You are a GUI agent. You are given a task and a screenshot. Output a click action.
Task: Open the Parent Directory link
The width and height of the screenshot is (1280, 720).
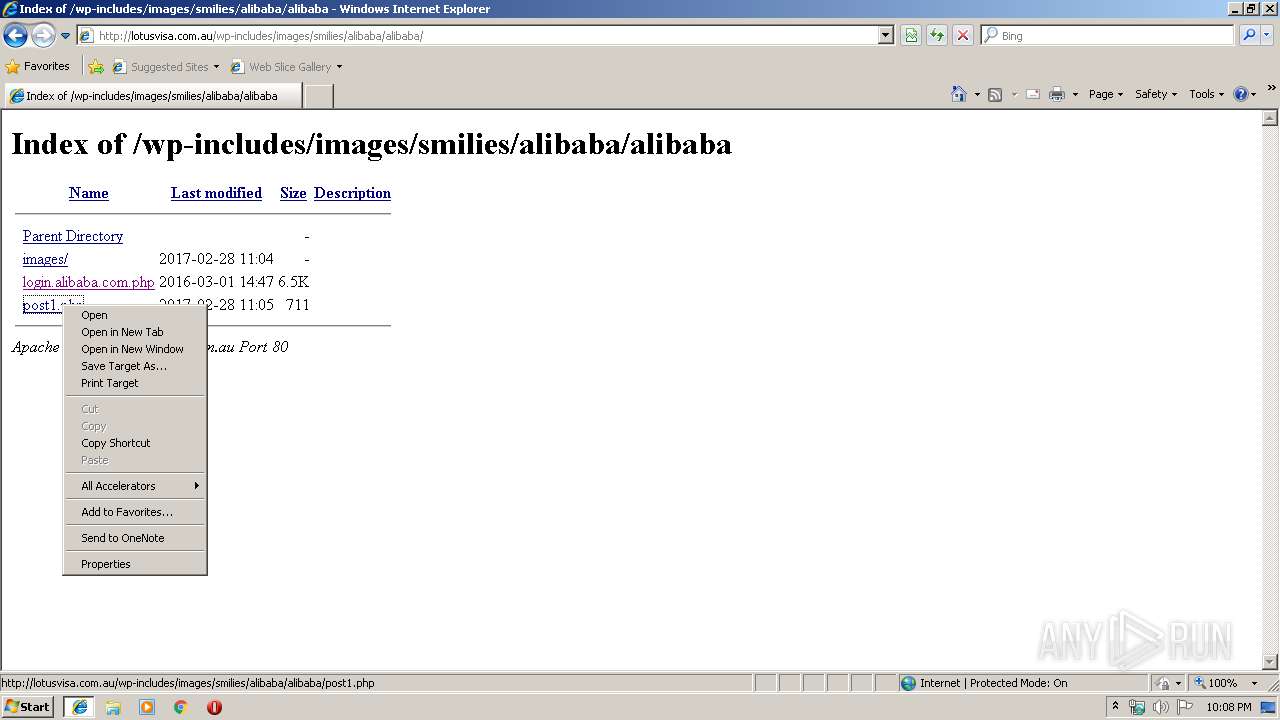coord(73,236)
